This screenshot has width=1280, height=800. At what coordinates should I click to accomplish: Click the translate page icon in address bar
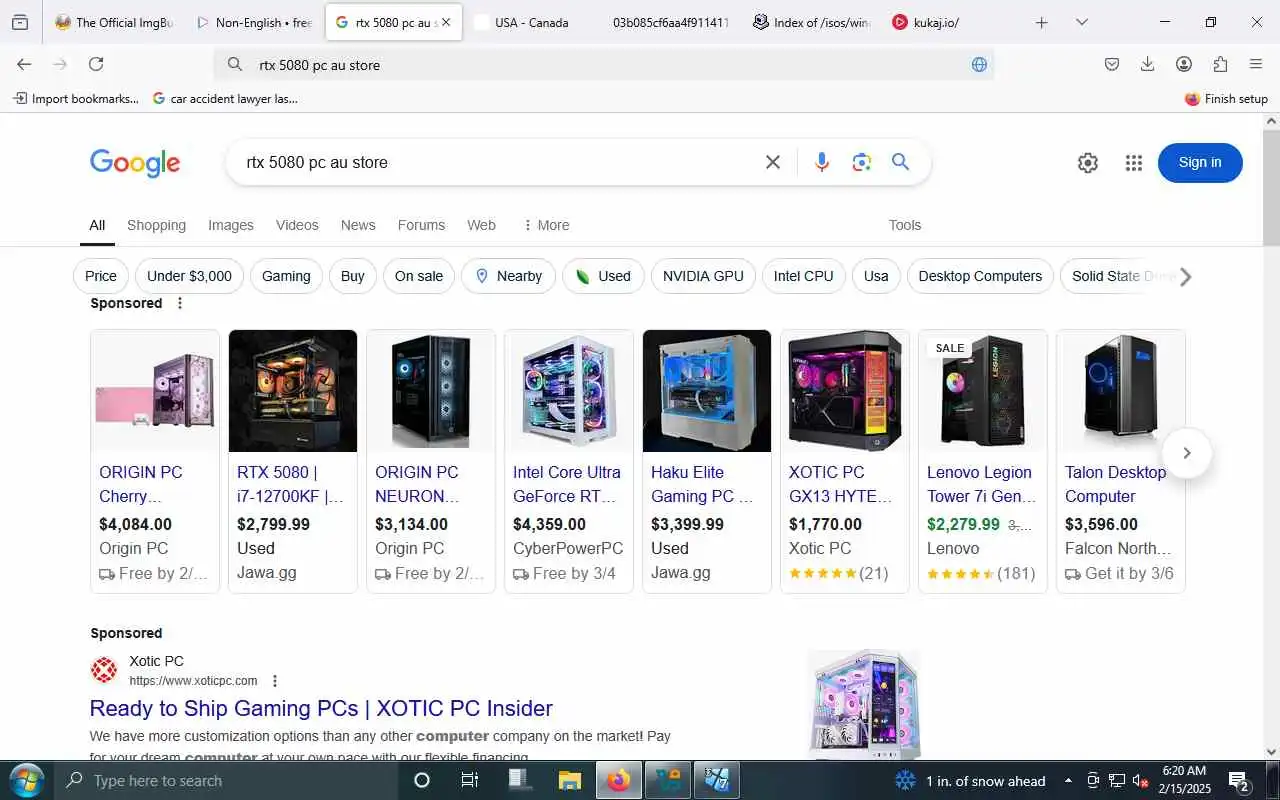click(979, 64)
